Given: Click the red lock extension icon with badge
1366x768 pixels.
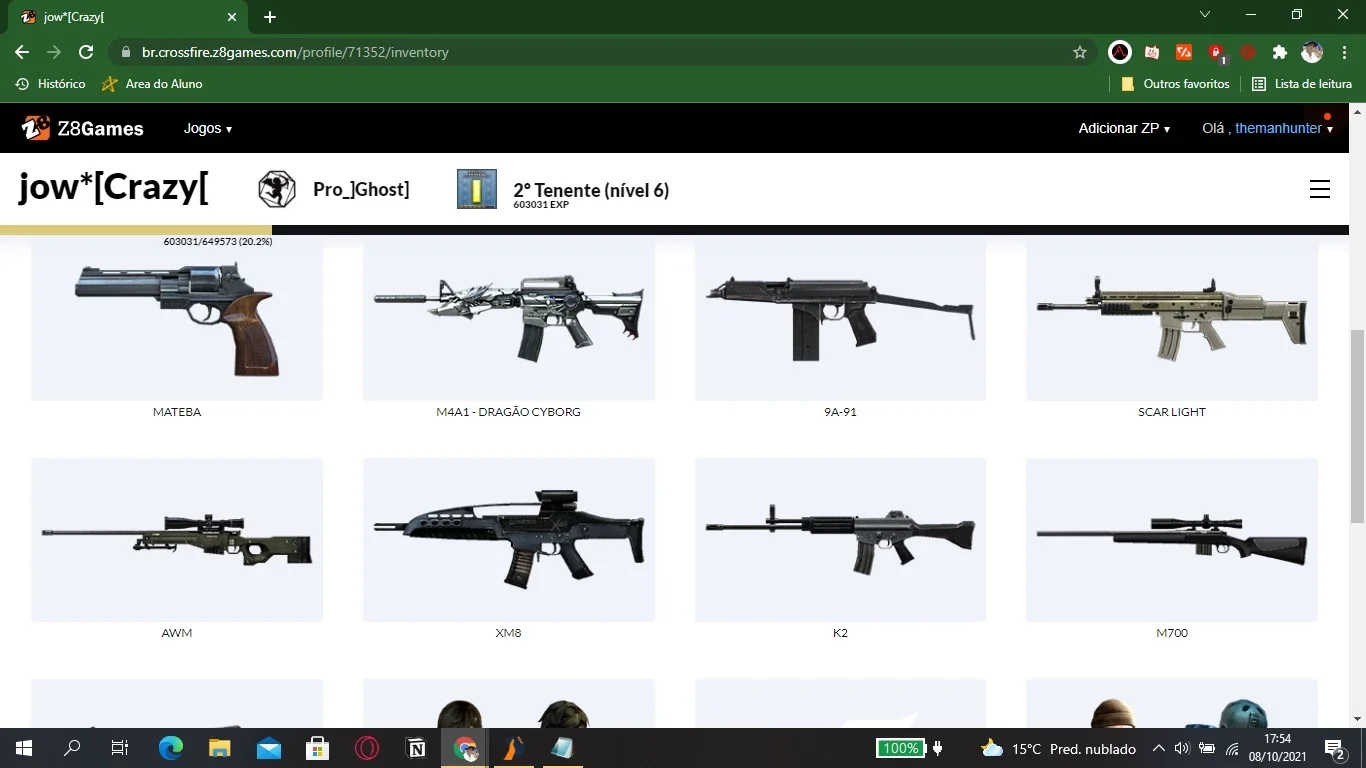Looking at the screenshot, I should tap(1217, 53).
